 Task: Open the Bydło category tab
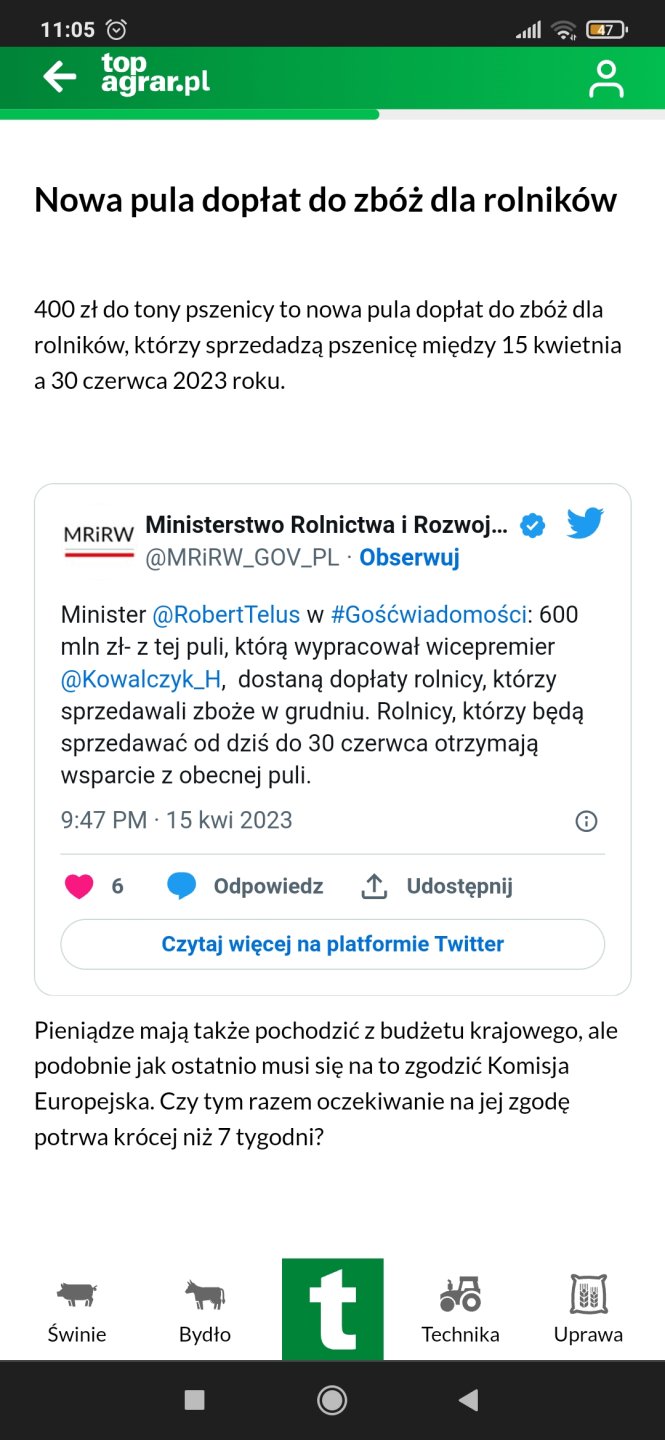tap(205, 1311)
